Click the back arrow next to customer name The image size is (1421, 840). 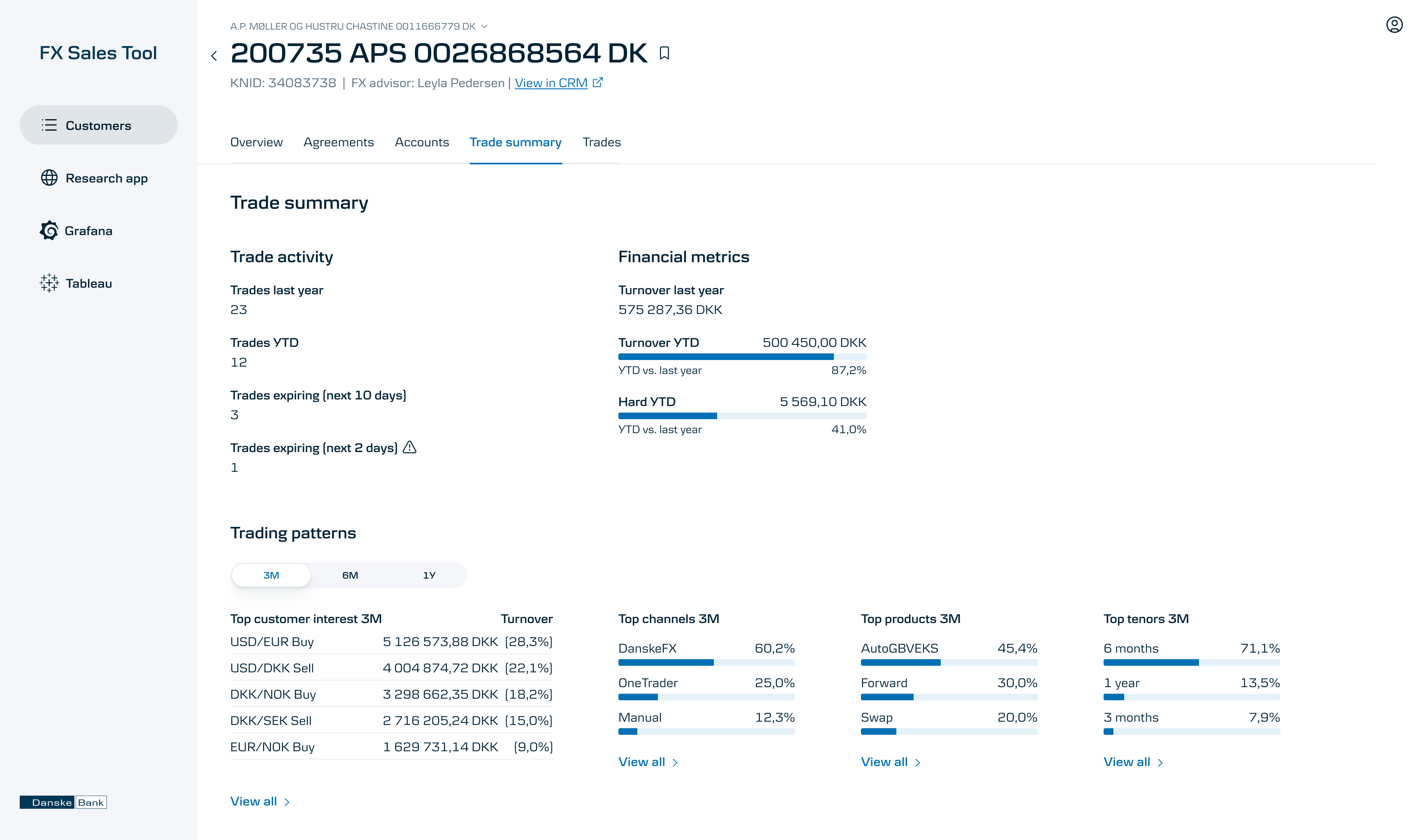pyautogui.click(x=214, y=55)
